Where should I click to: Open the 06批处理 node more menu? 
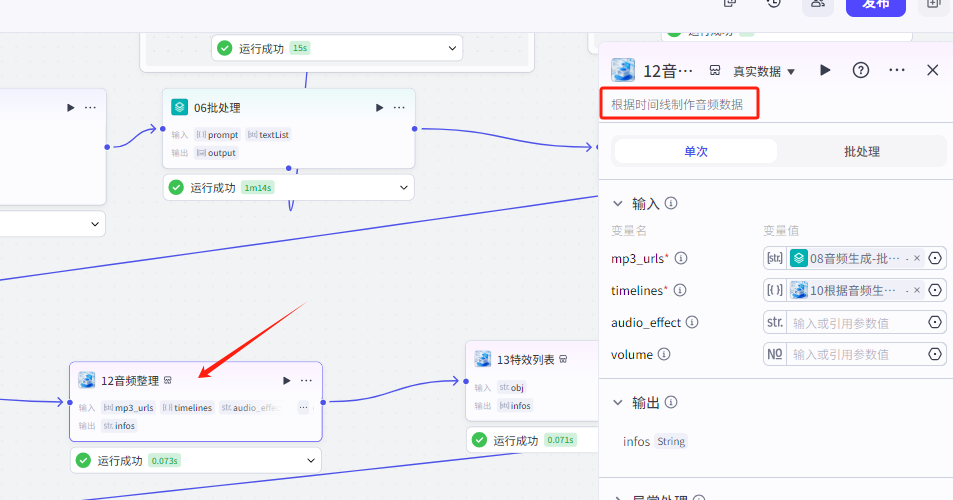399,108
